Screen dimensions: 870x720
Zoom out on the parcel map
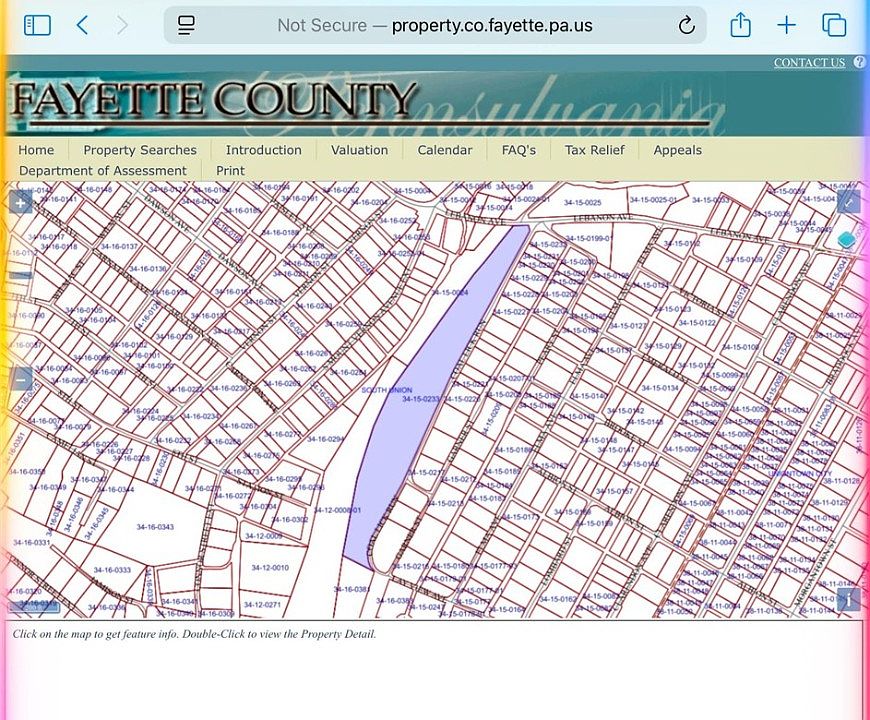point(21,379)
